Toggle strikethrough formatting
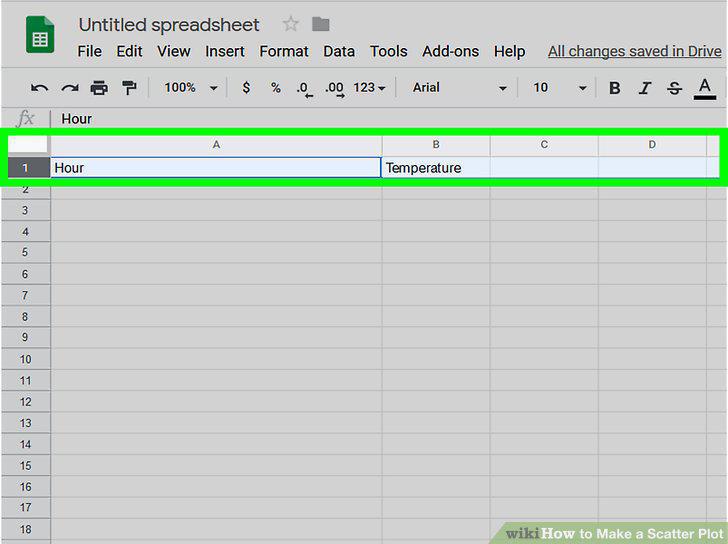 click(674, 88)
